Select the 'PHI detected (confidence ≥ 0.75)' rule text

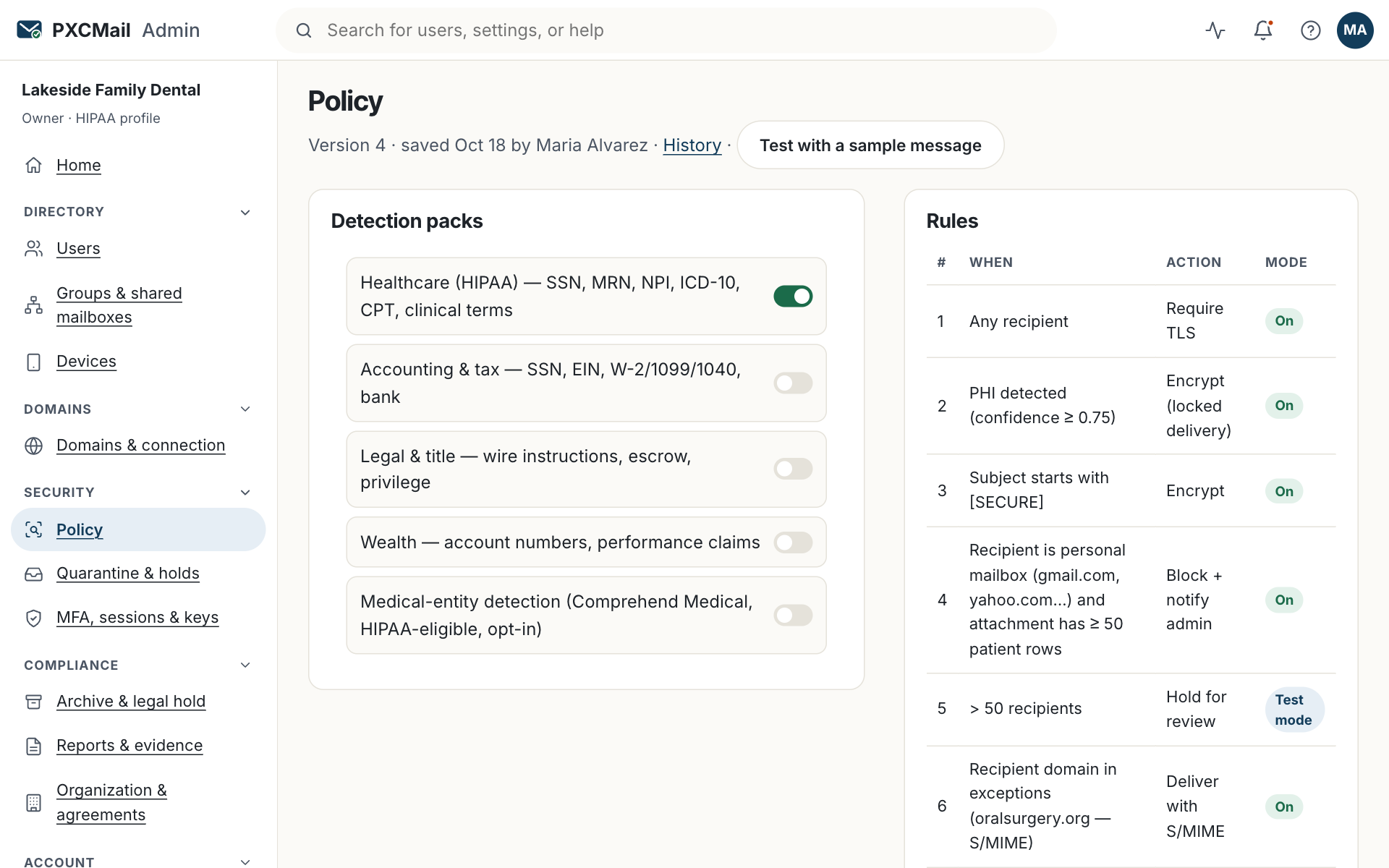pos(1042,406)
